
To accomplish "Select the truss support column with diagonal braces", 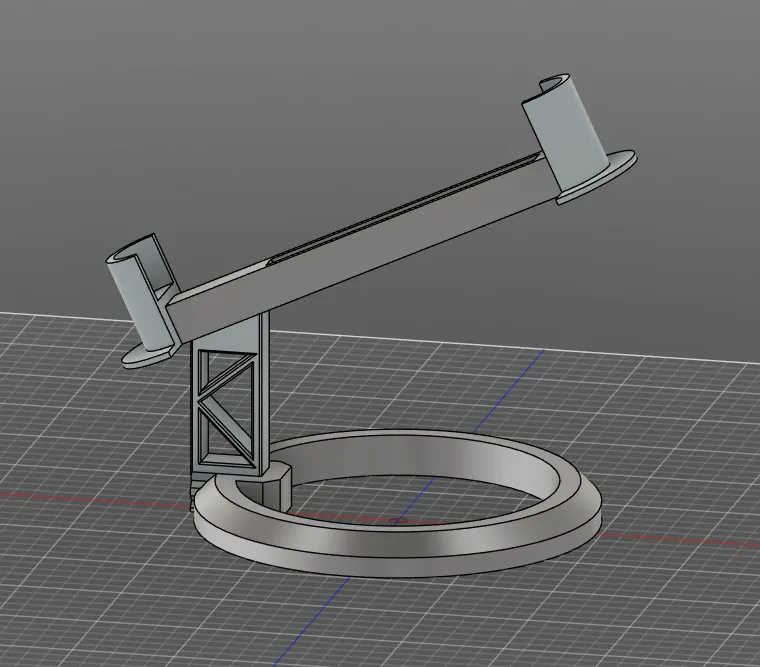I will 230,393.
